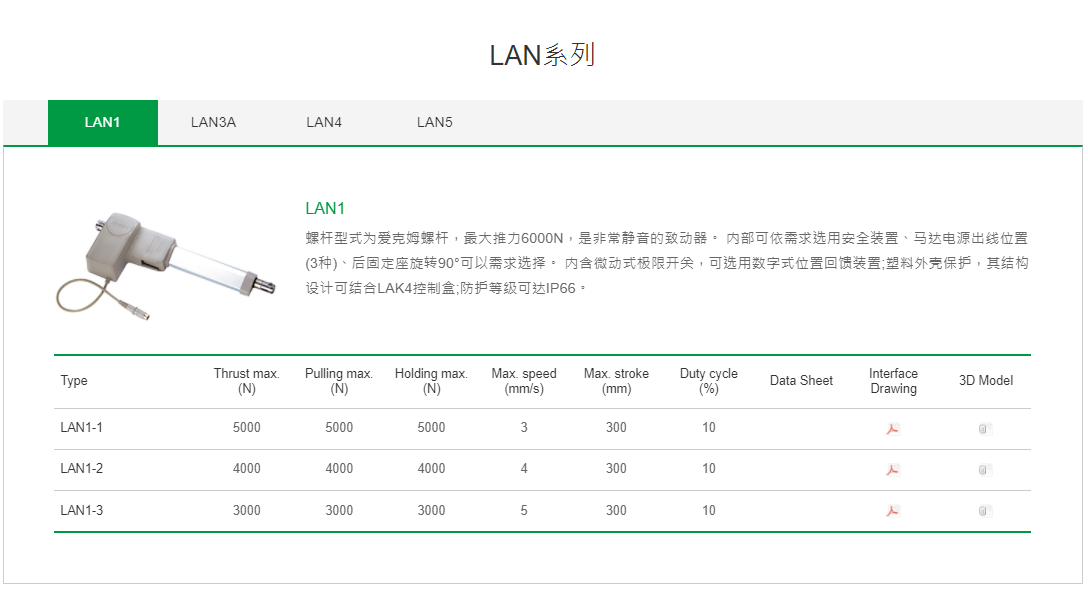Click the 3D Model column header
Image resolution: width=1088 pixels, height=589 pixels.
click(x=985, y=380)
